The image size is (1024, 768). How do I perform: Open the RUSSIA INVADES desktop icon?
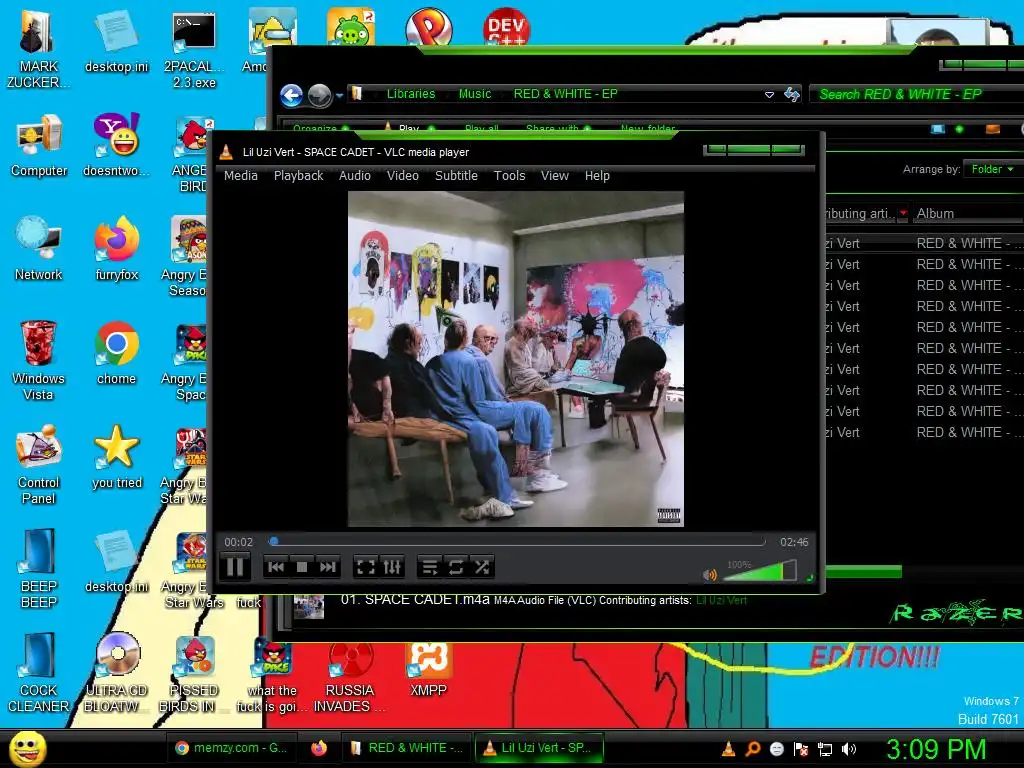pyautogui.click(x=350, y=677)
